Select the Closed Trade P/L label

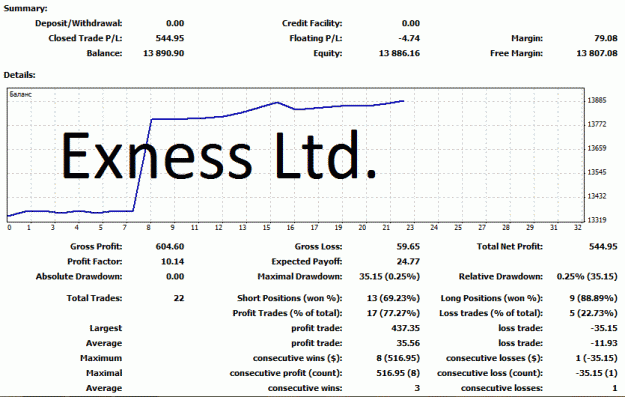[x=85, y=38]
